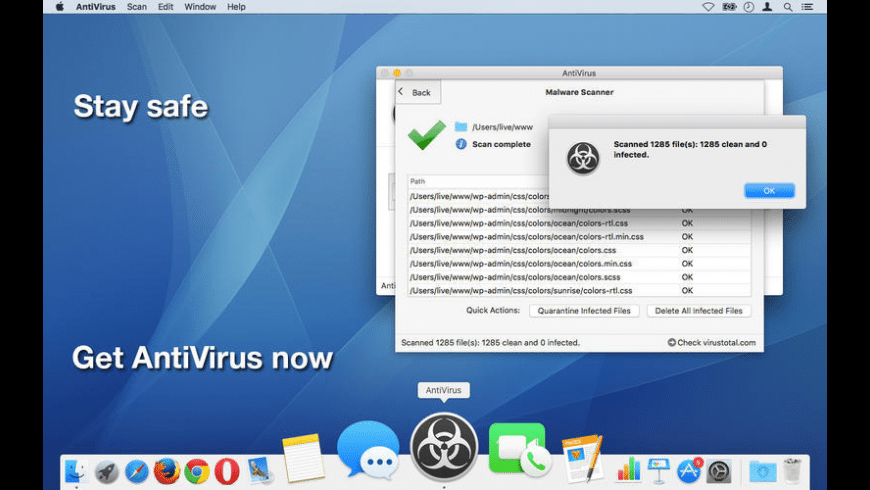This screenshot has height=490, width=870.
Task: Open the Pages app in Dock
Action: point(582,458)
